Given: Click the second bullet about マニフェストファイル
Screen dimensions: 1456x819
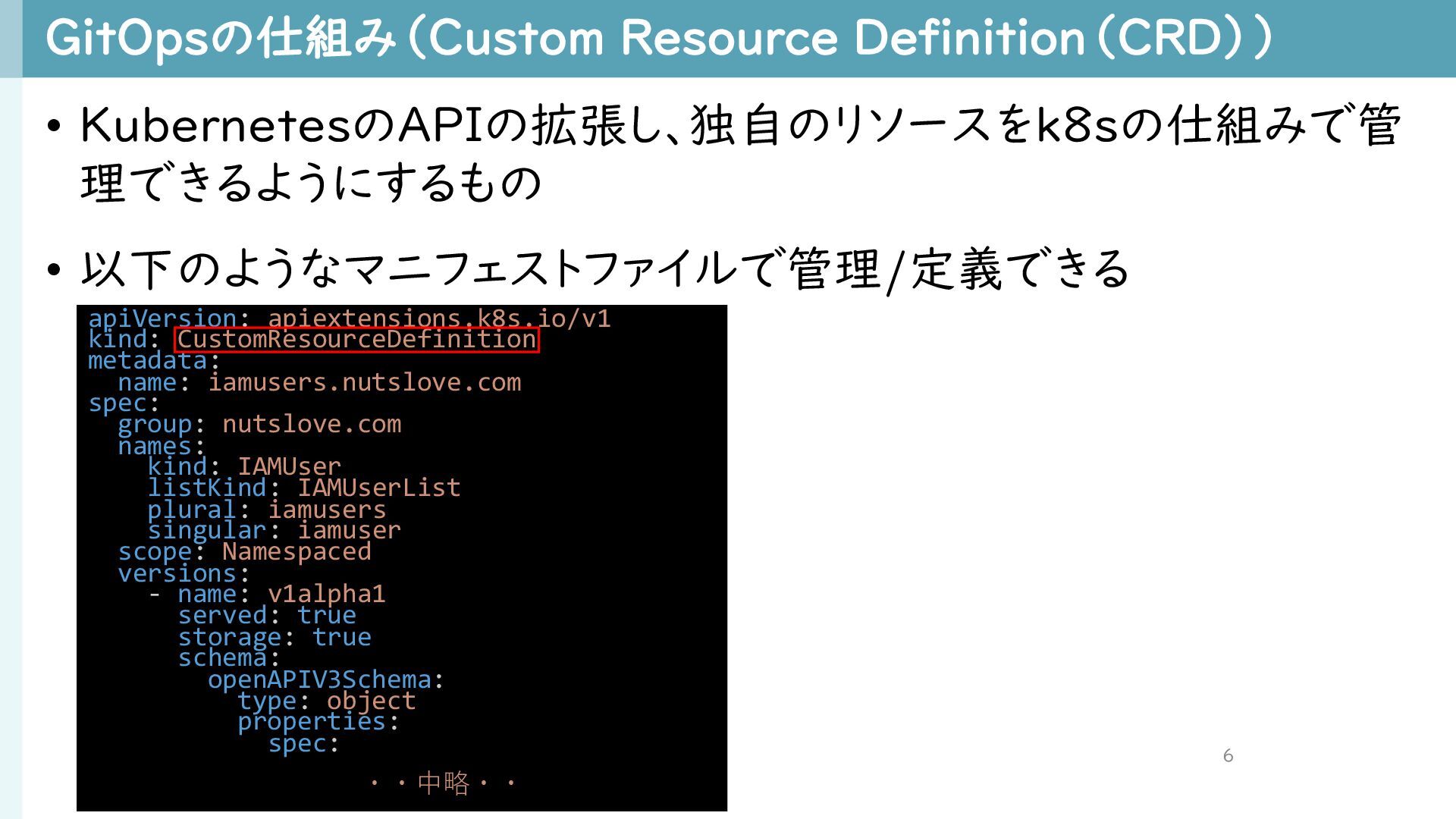Looking at the screenshot, I should (x=604, y=269).
